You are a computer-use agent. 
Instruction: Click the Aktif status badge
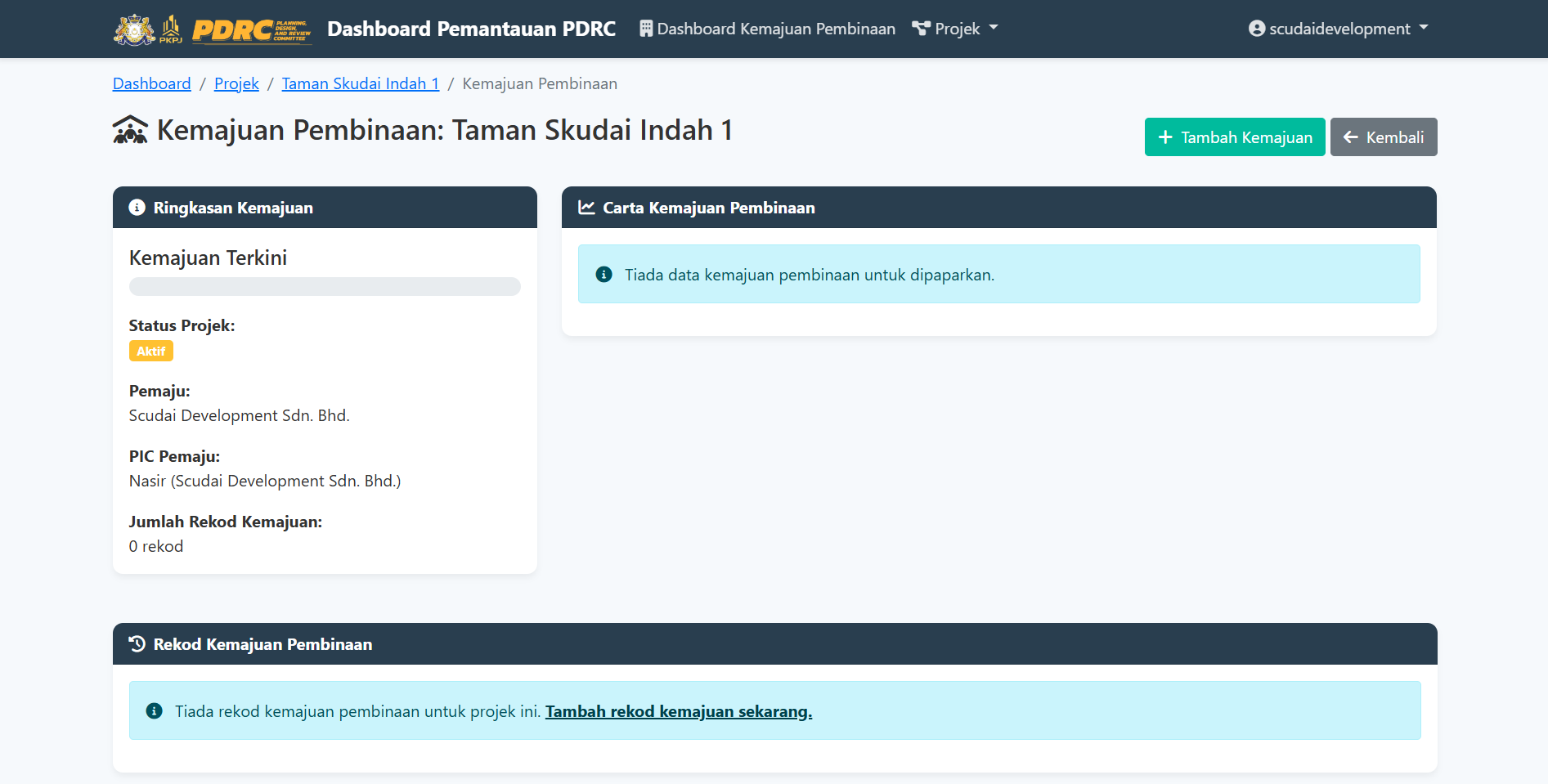[150, 351]
